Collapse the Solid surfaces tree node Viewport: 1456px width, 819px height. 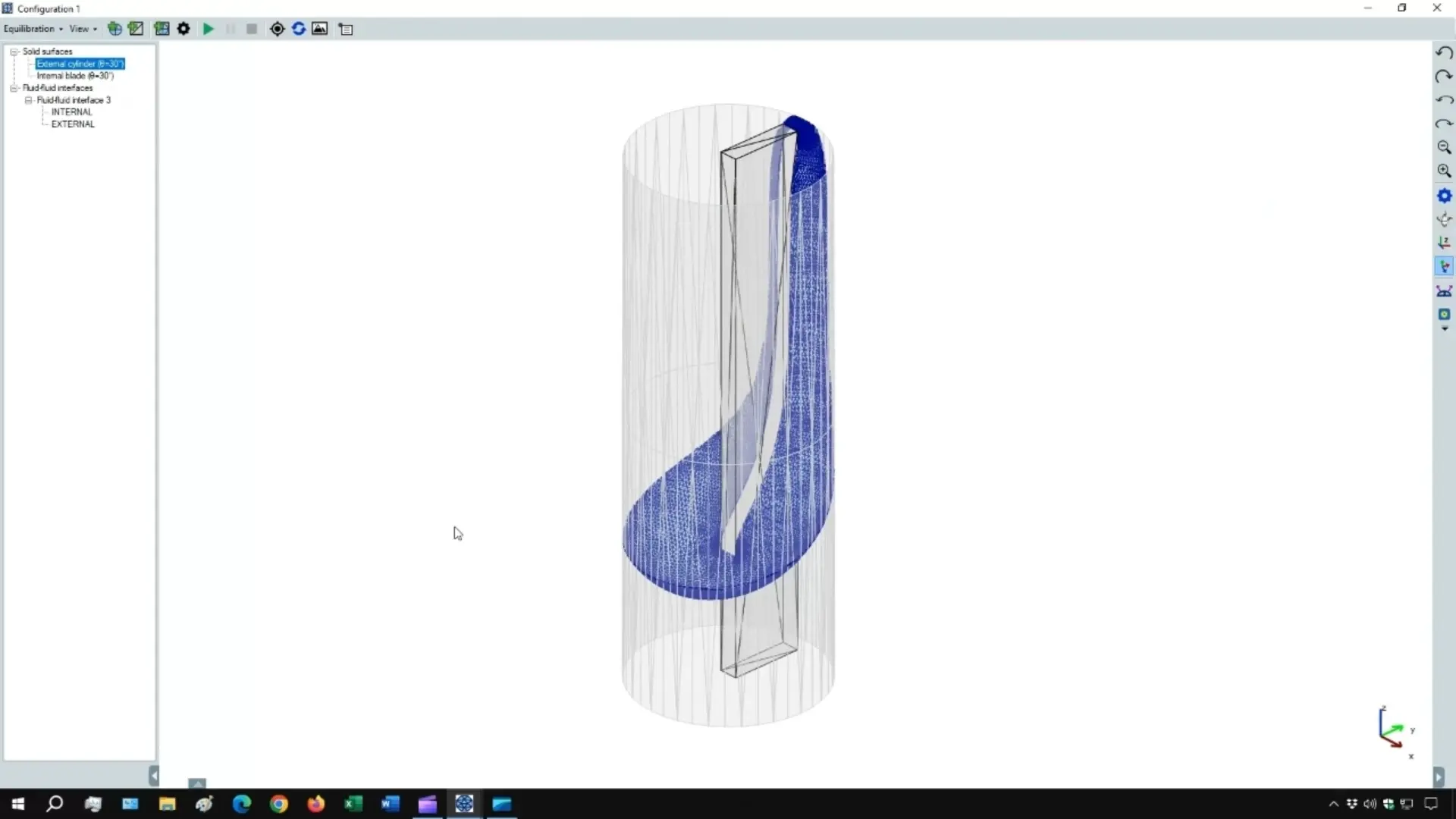pyautogui.click(x=14, y=52)
